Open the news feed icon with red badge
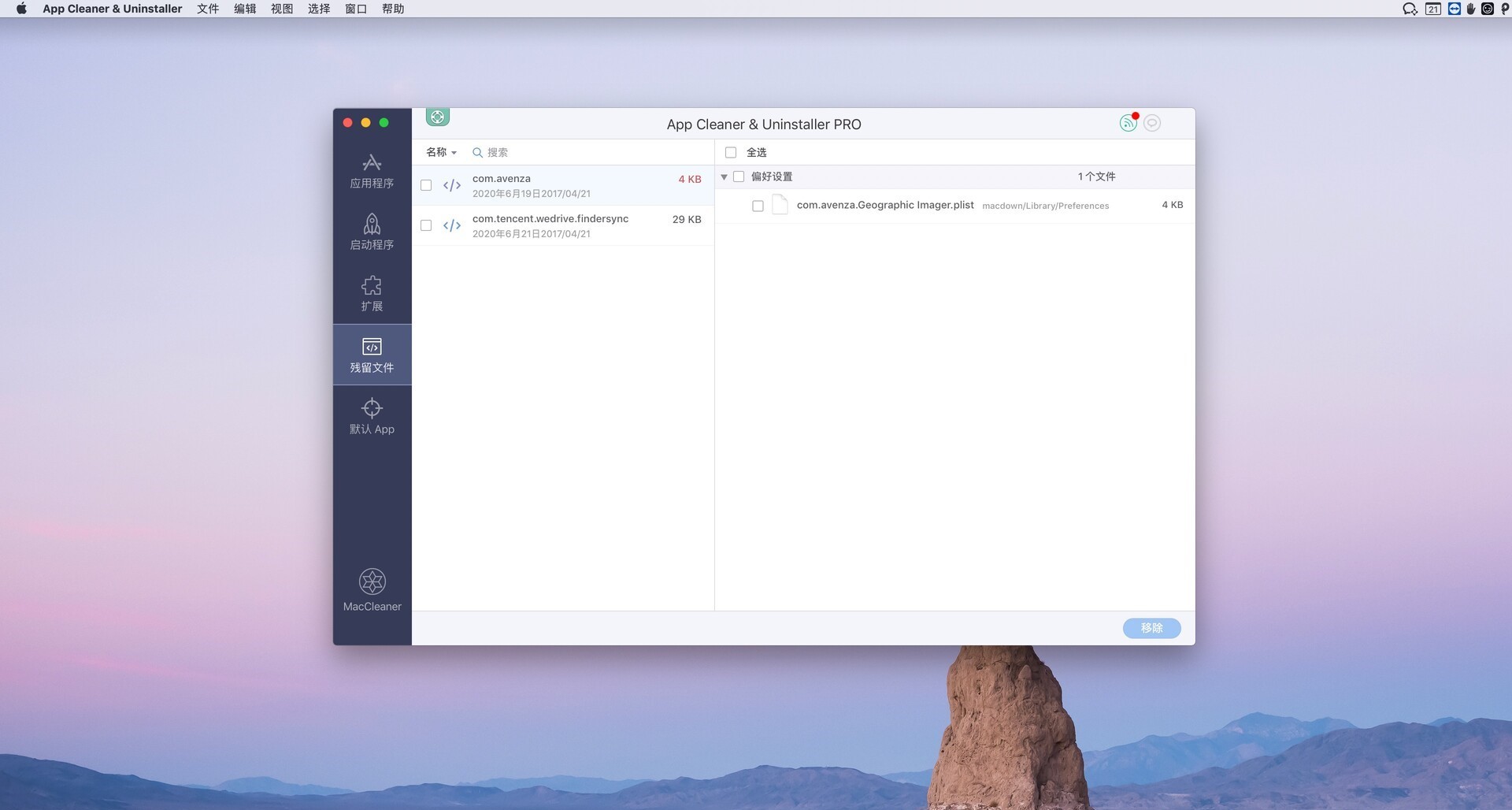Image resolution: width=1512 pixels, height=810 pixels. point(1128,123)
